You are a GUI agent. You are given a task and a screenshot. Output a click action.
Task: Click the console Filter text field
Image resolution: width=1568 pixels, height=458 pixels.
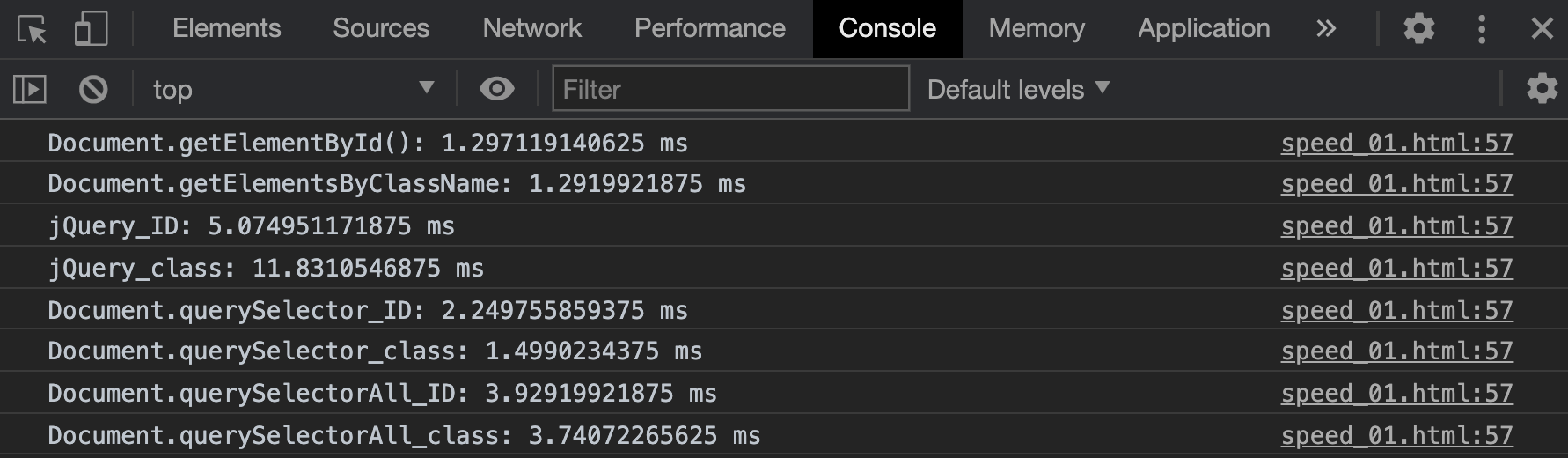tap(730, 89)
